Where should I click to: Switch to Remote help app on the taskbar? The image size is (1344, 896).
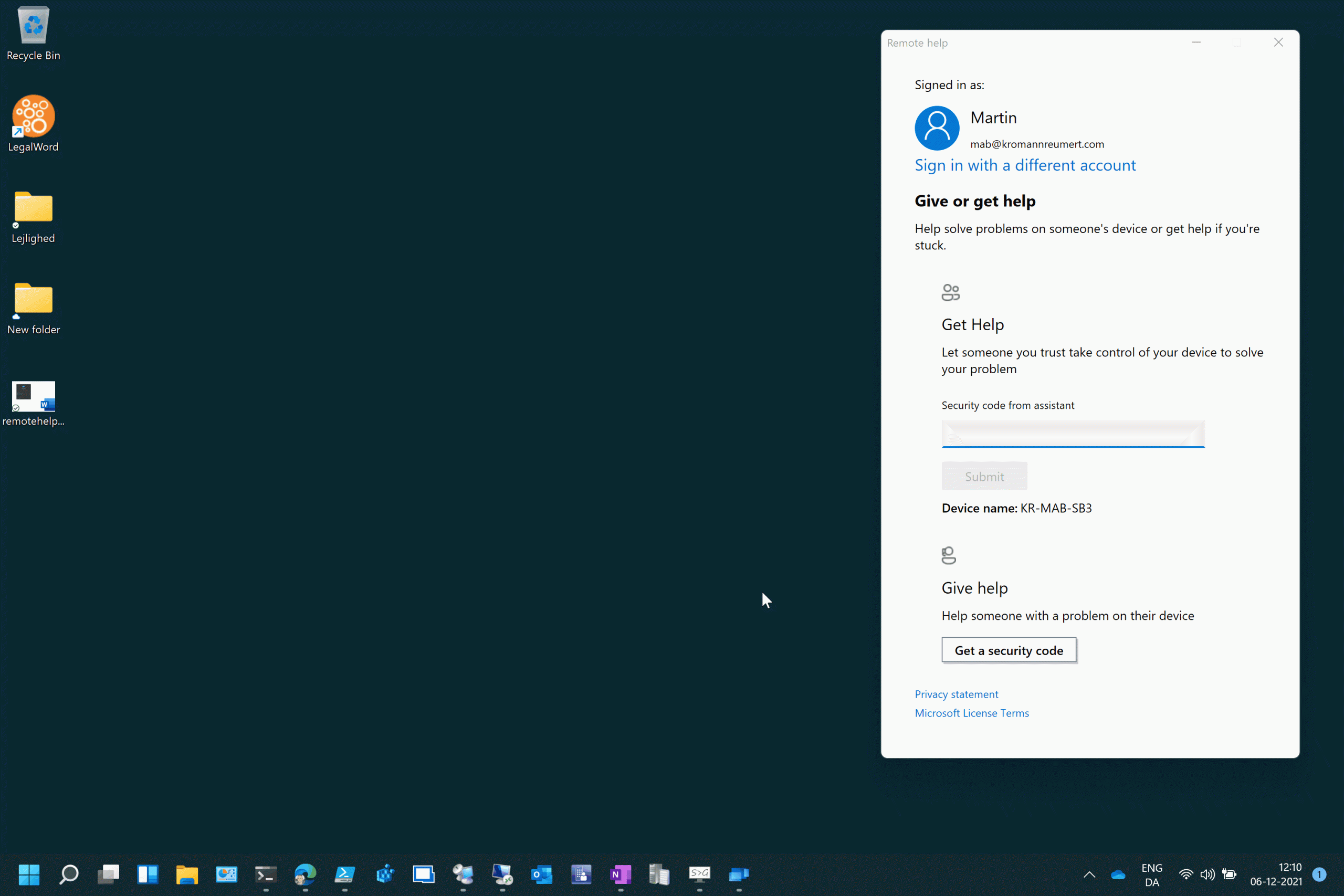tap(739, 874)
